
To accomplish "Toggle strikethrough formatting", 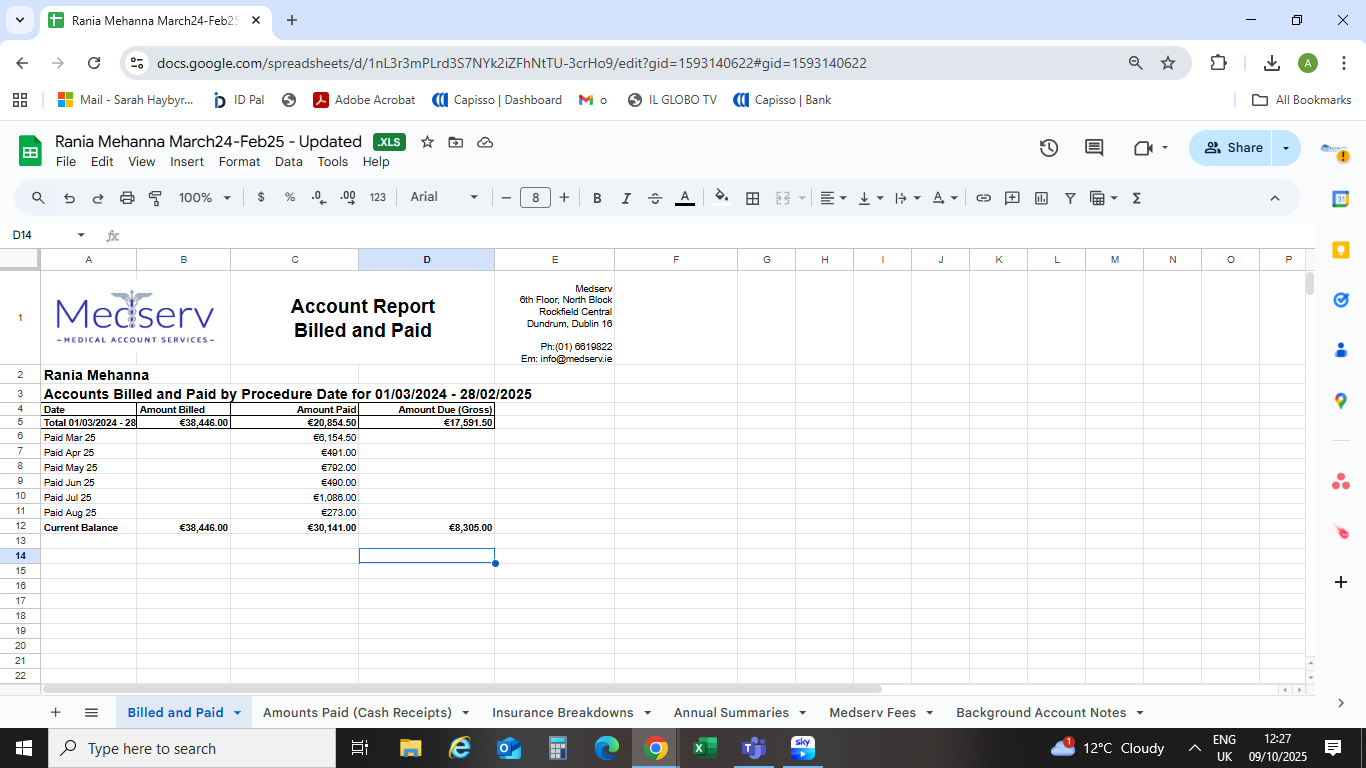I will 655,198.
